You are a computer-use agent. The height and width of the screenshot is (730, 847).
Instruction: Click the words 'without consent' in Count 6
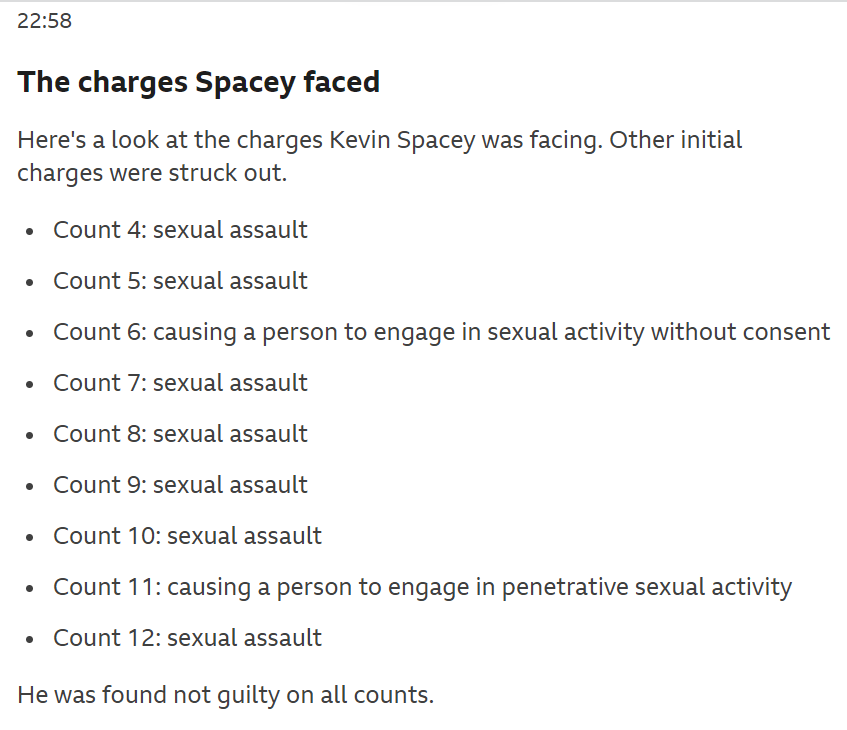click(x=741, y=332)
